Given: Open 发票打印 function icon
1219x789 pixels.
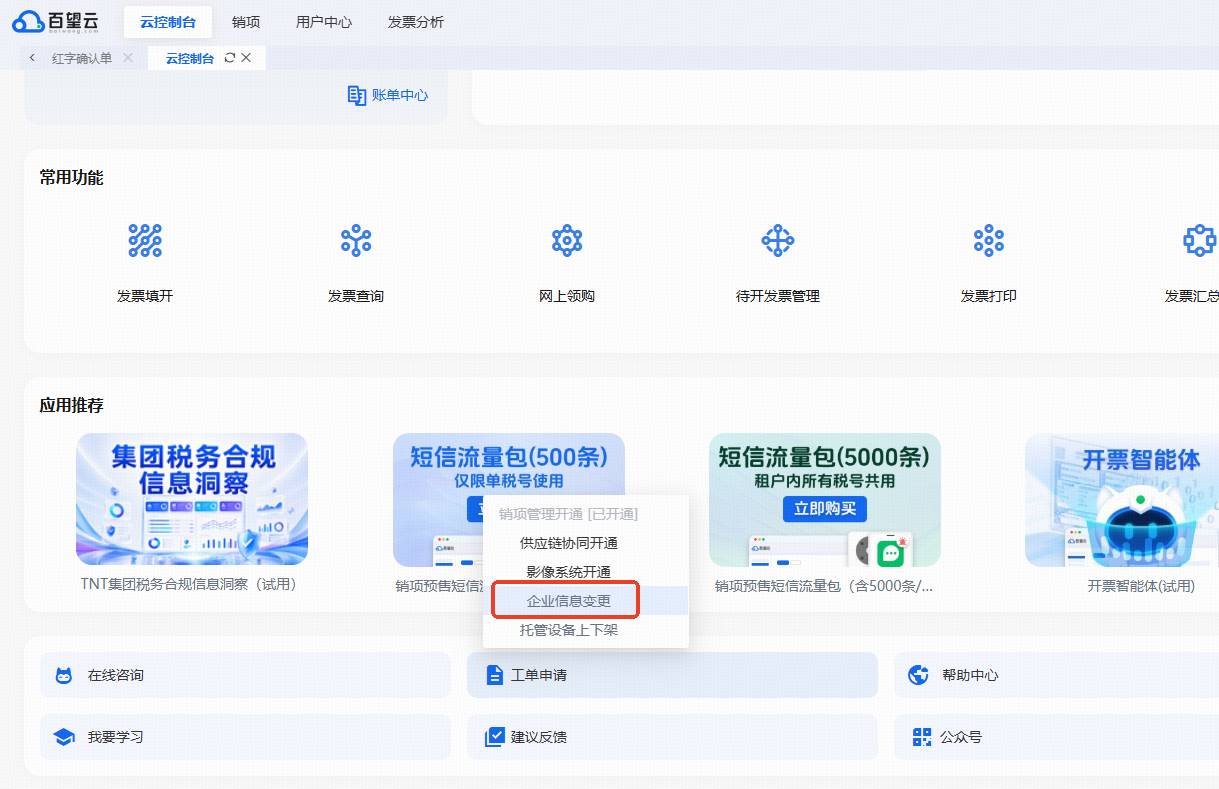Looking at the screenshot, I should 989,240.
